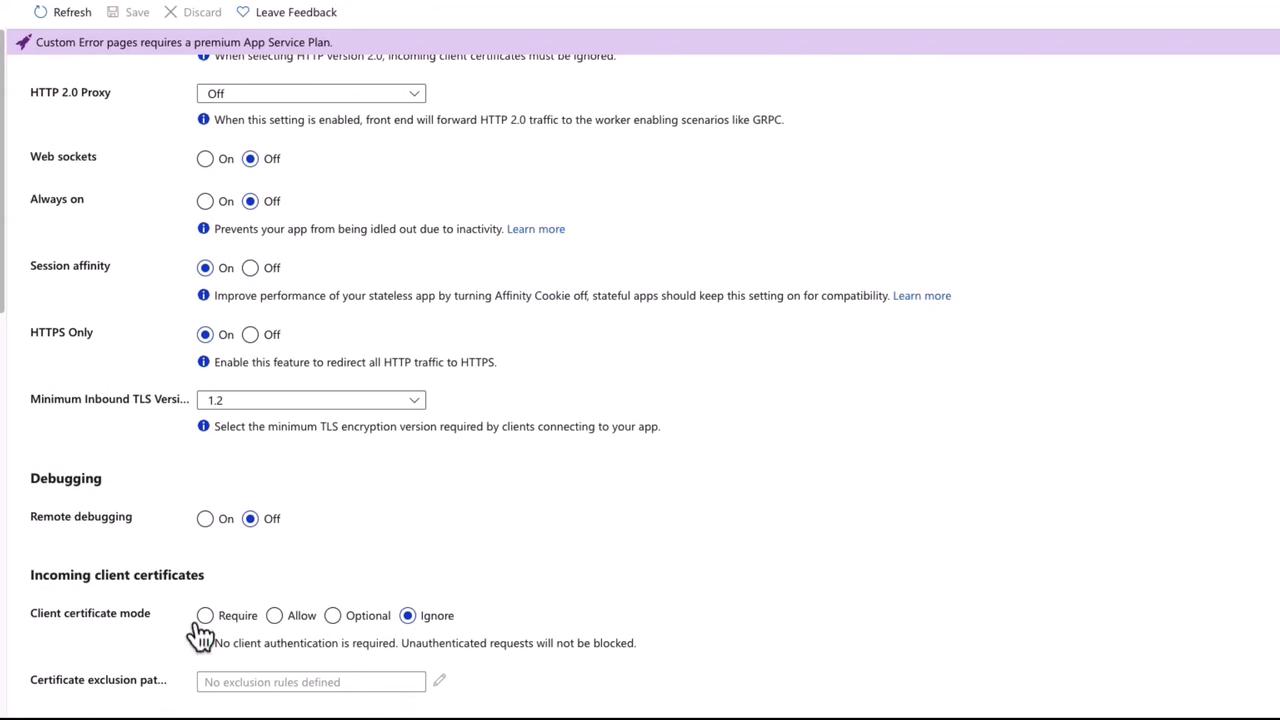
Task: Click the rocket icon in the premium banner
Action: click(23, 42)
